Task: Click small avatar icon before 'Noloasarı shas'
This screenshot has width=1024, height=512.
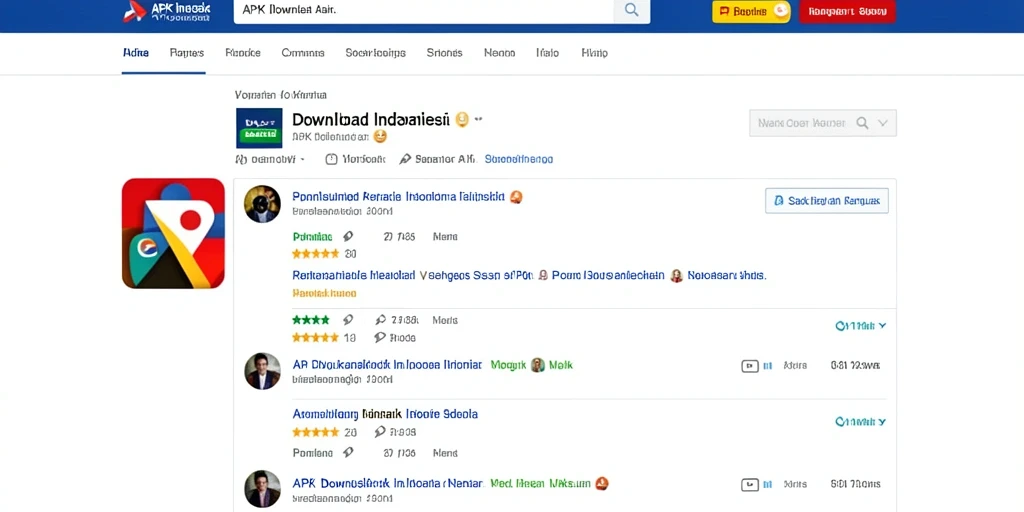Action: 677,276
